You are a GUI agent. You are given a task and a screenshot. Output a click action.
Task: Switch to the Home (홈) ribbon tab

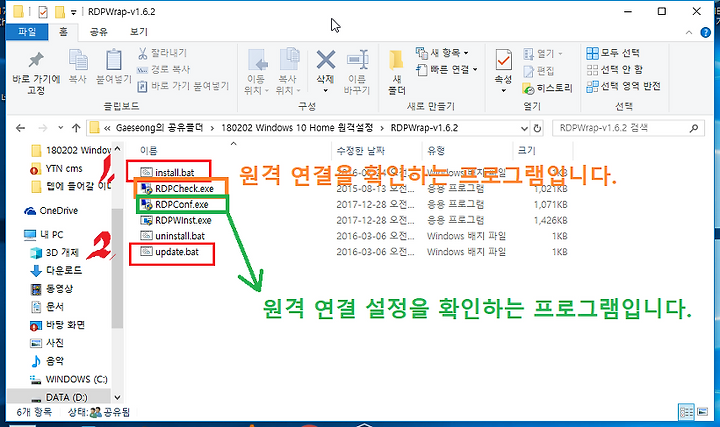(63, 32)
